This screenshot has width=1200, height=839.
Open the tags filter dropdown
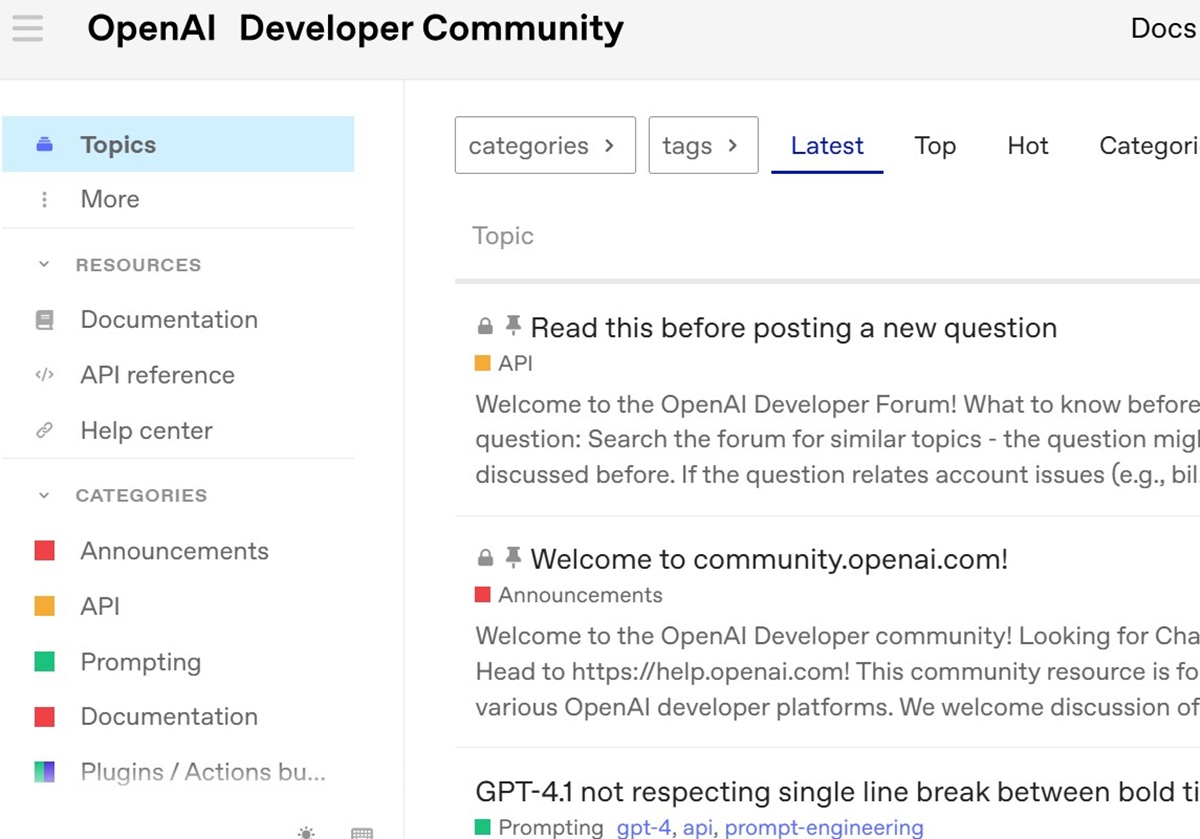click(702, 146)
